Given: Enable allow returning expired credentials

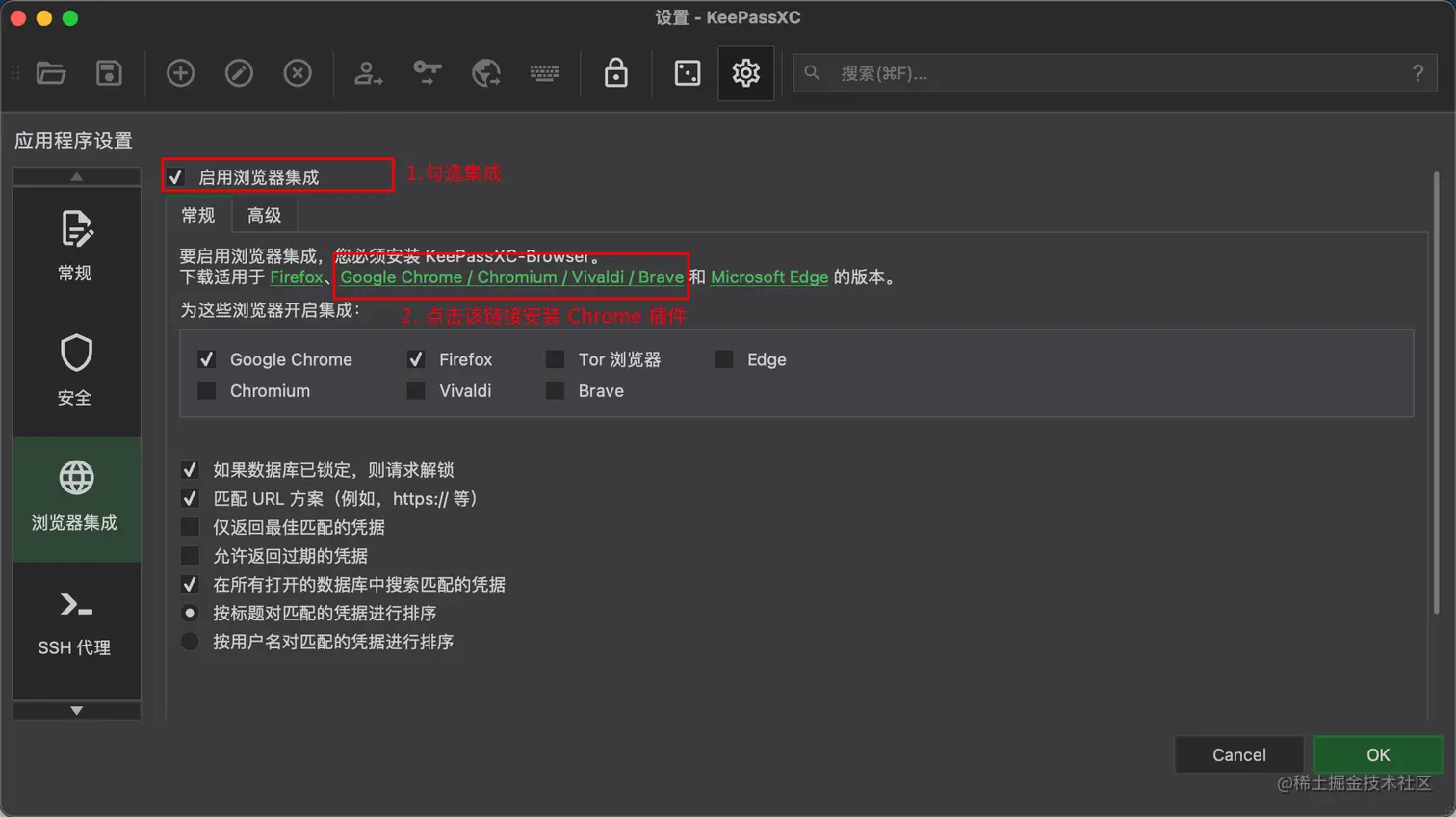Looking at the screenshot, I should [190, 556].
